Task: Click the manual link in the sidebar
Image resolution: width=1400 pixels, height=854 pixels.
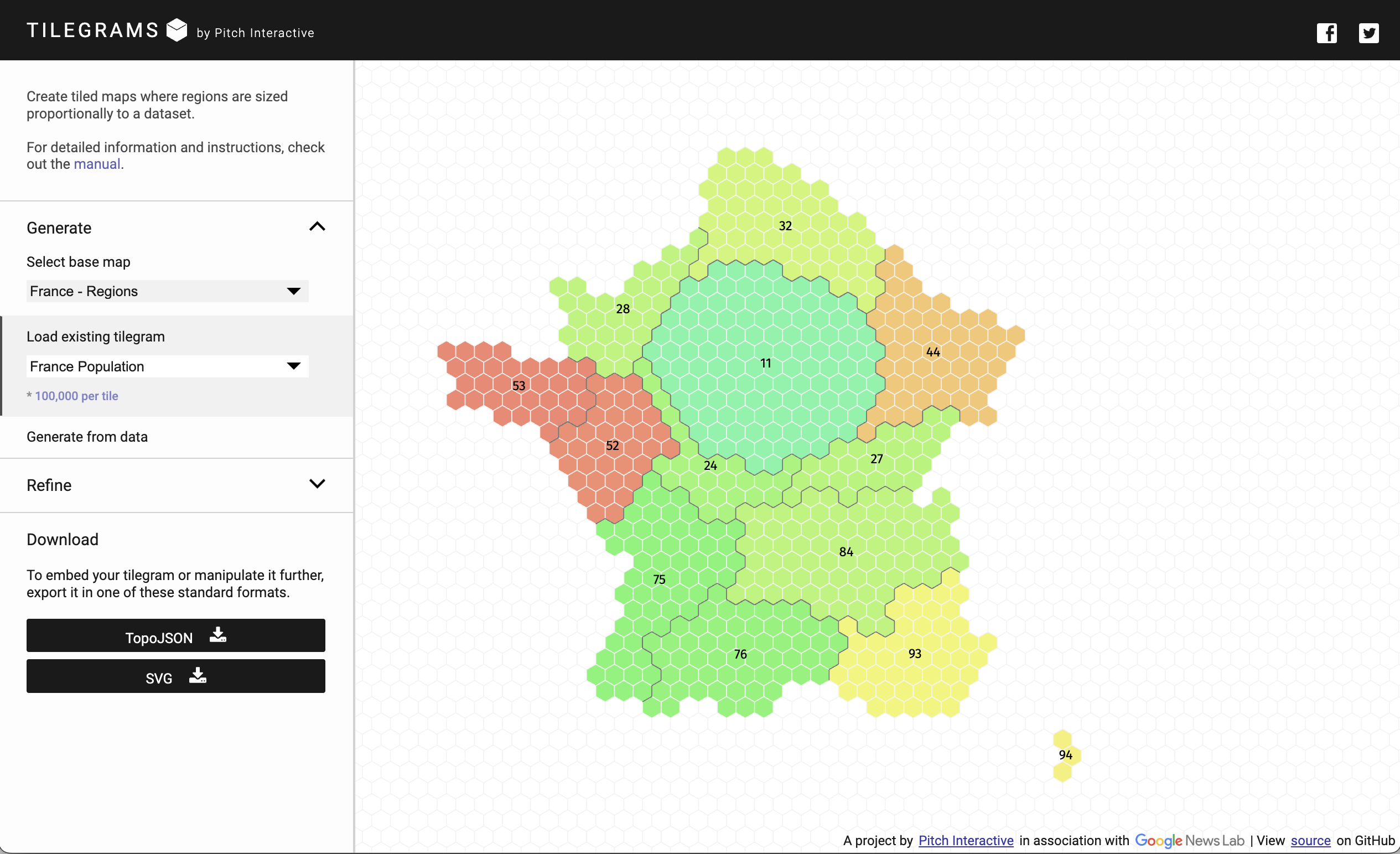Action: [x=97, y=164]
